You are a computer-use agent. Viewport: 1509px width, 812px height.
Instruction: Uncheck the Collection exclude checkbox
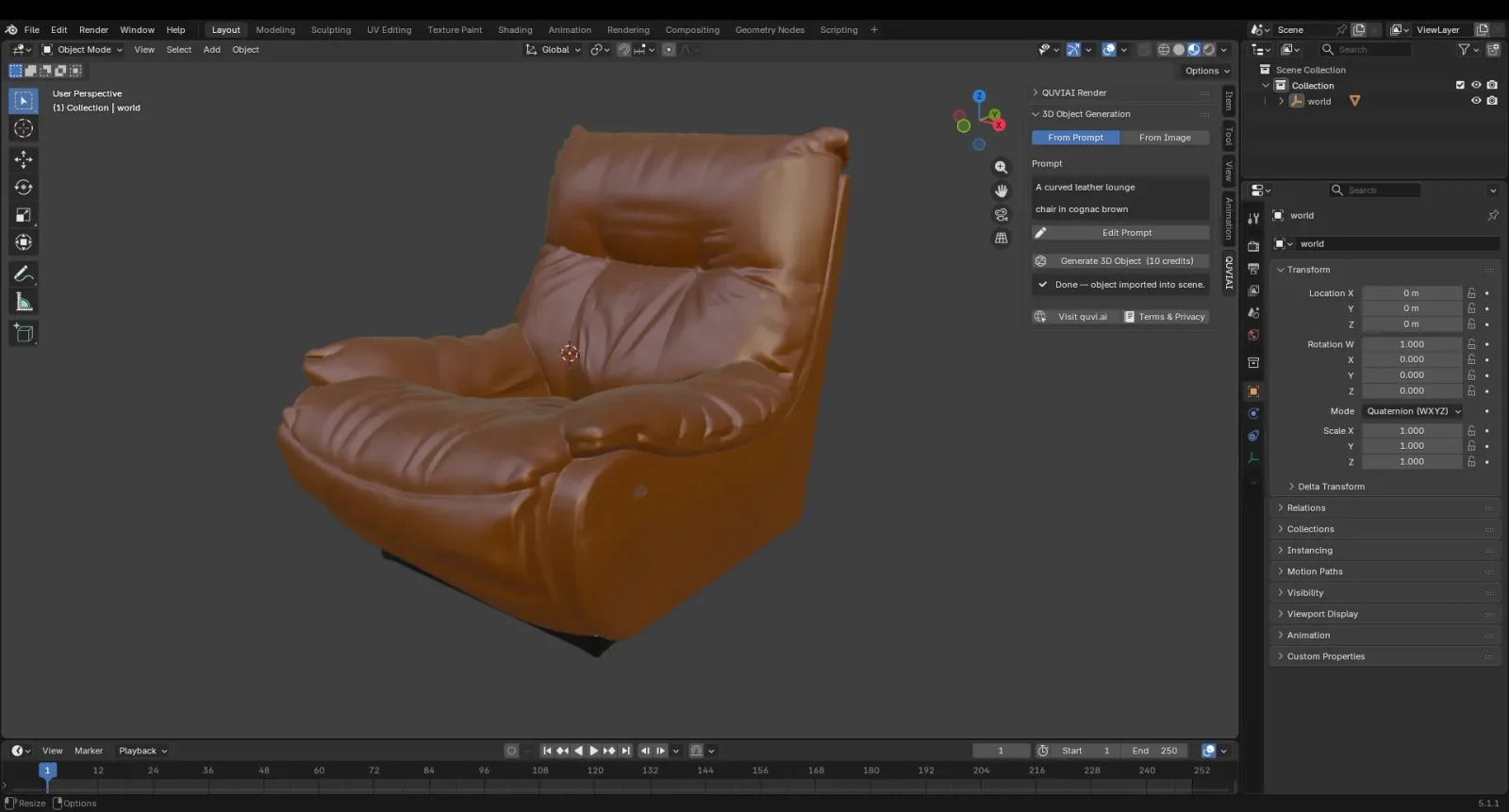(x=1460, y=85)
